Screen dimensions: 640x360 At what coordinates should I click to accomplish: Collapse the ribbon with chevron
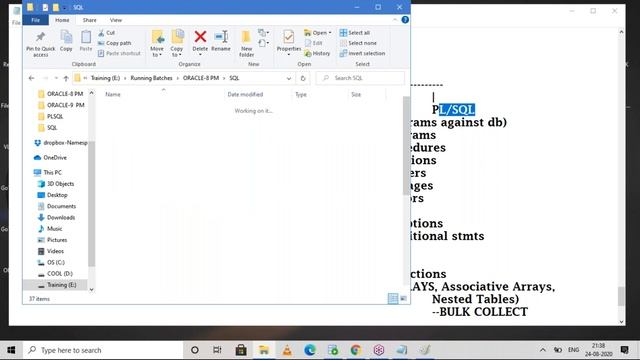(395, 20)
